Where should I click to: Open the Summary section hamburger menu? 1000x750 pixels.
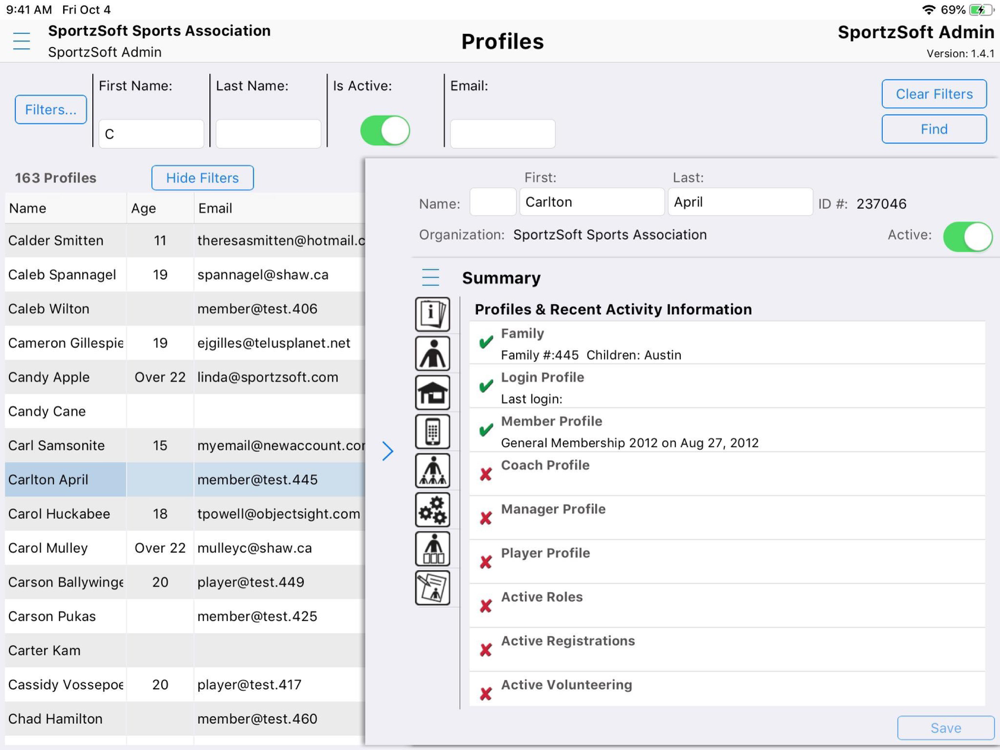(x=430, y=277)
